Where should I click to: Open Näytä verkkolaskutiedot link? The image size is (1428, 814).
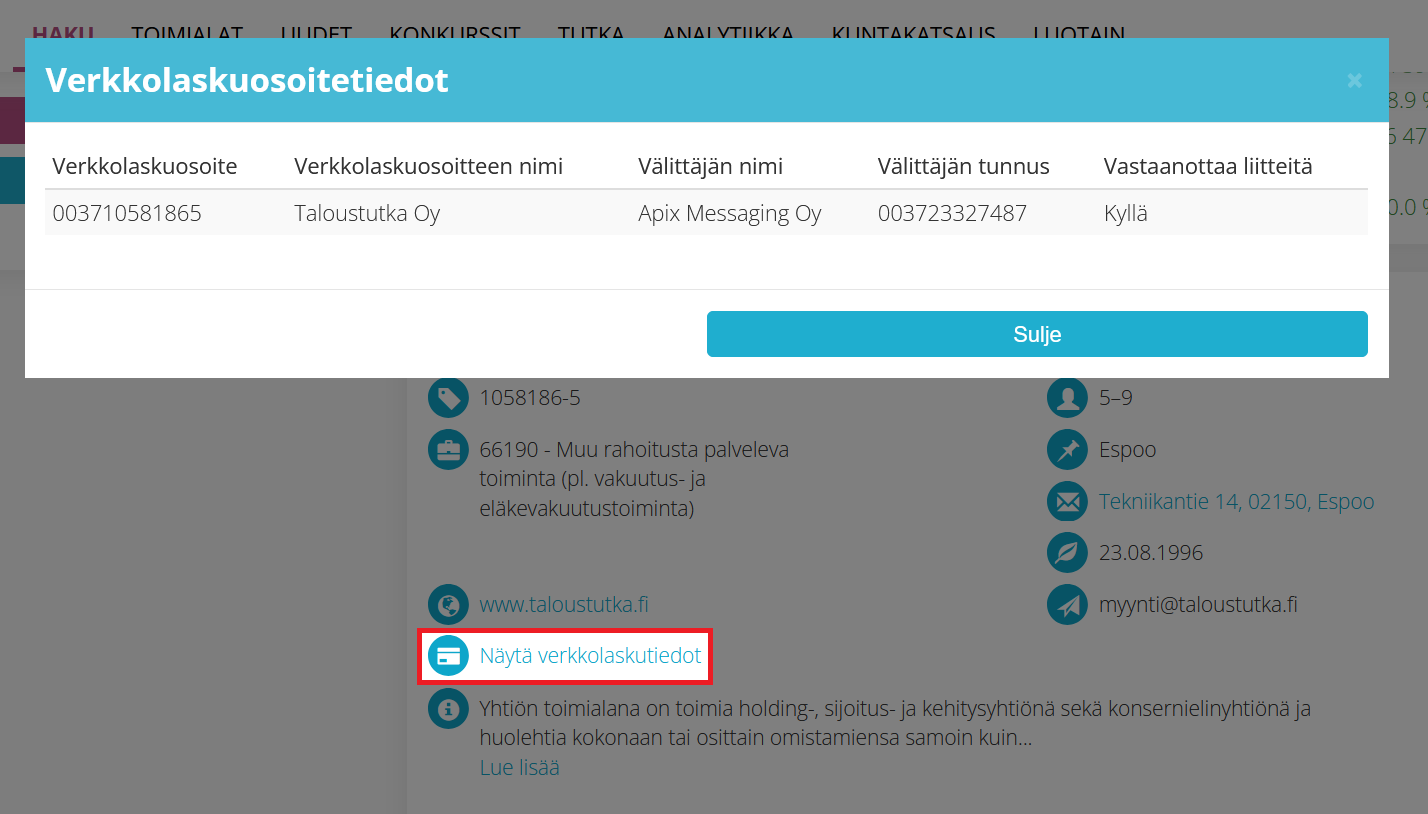pos(590,656)
